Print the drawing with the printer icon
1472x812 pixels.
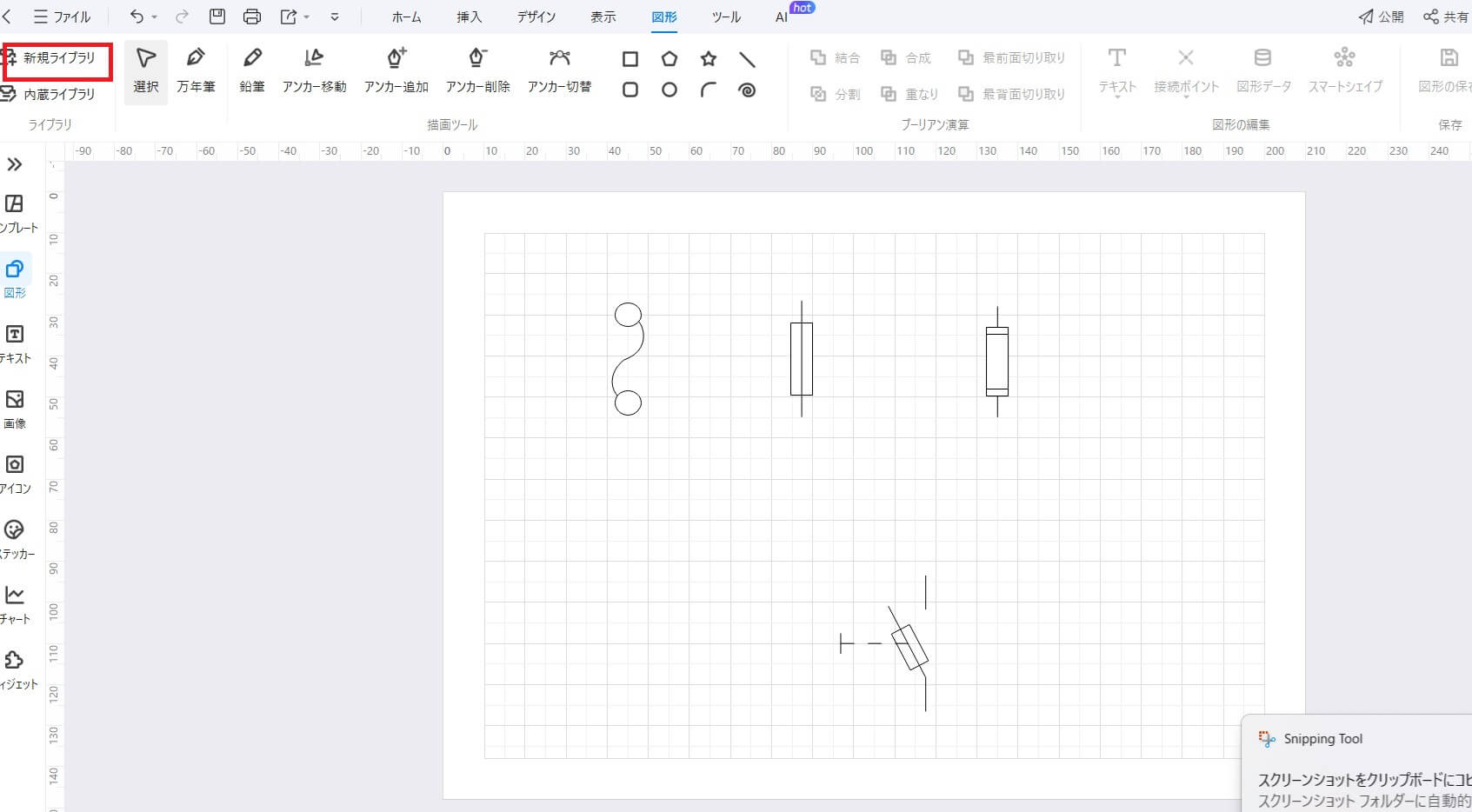tap(252, 17)
